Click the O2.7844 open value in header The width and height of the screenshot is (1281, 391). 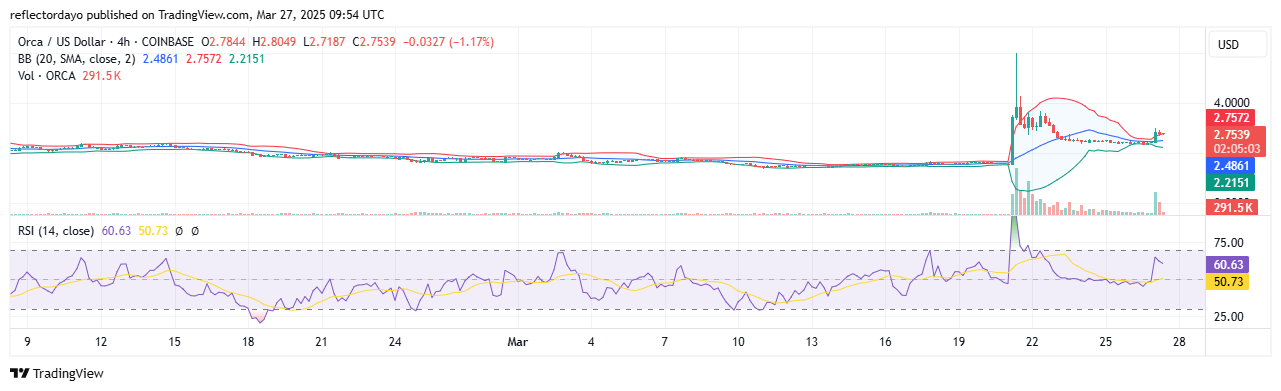pyautogui.click(x=223, y=42)
